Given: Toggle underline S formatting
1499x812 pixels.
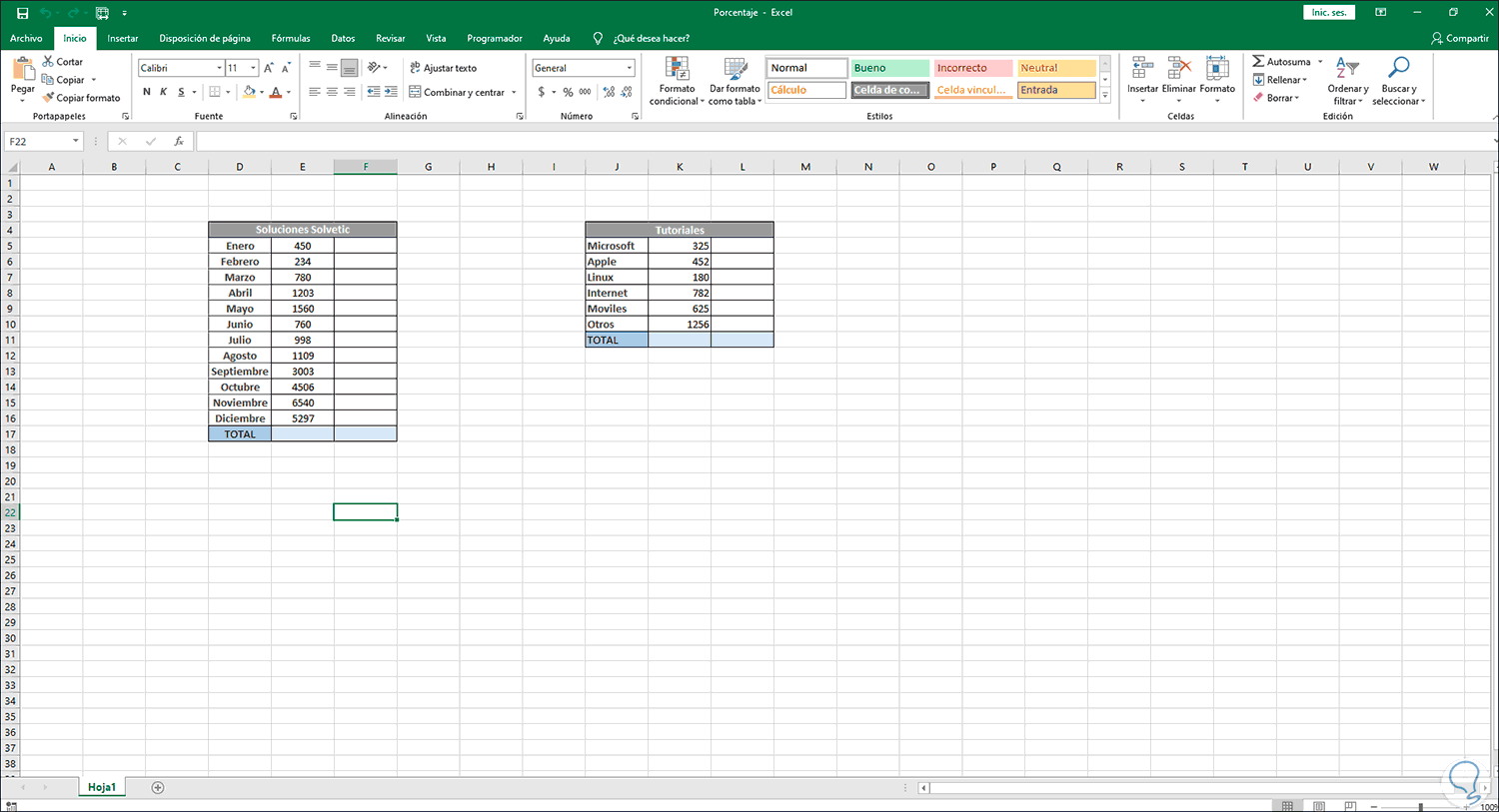Looking at the screenshot, I should point(181,92).
